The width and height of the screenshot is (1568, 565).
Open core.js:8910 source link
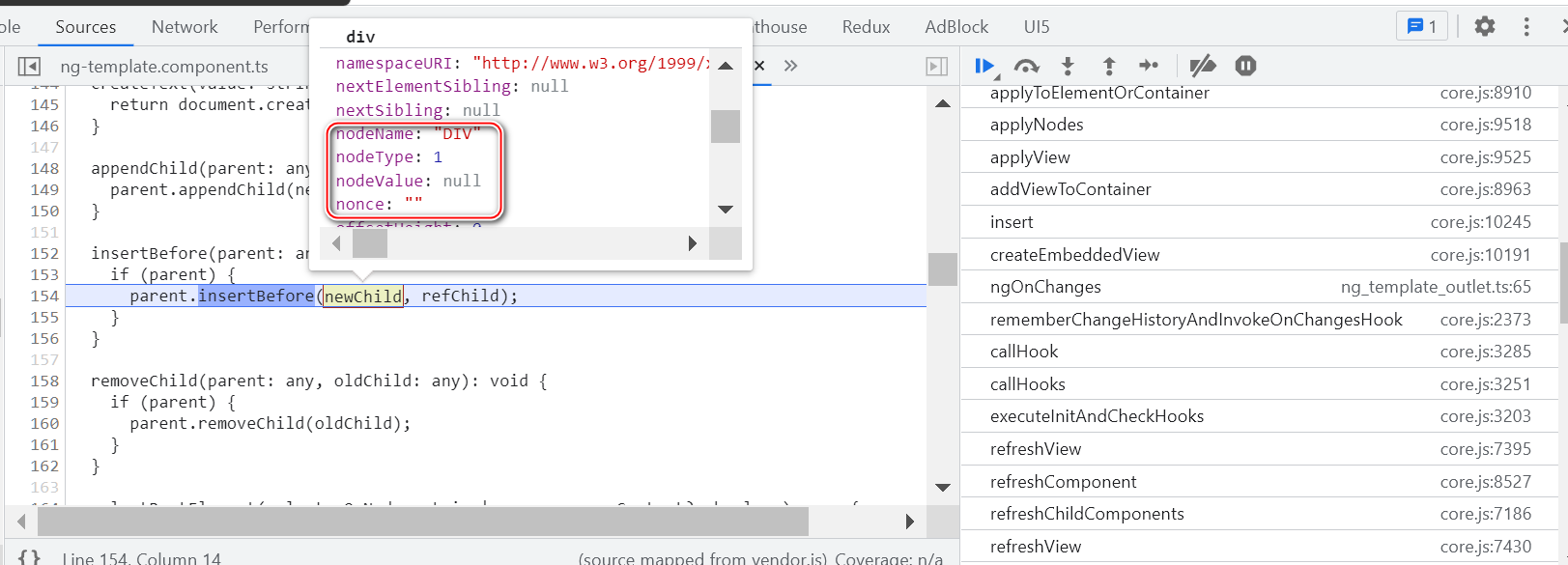click(x=1486, y=93)
